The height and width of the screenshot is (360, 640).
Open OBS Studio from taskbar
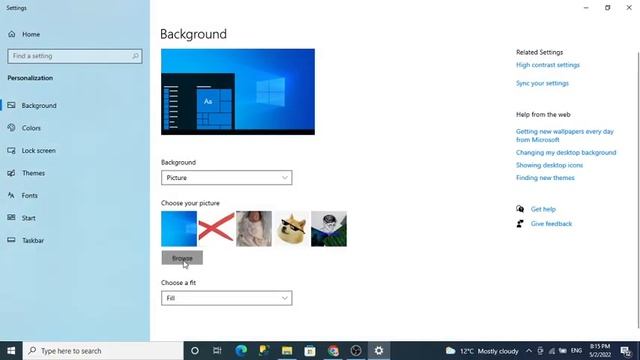356,351
